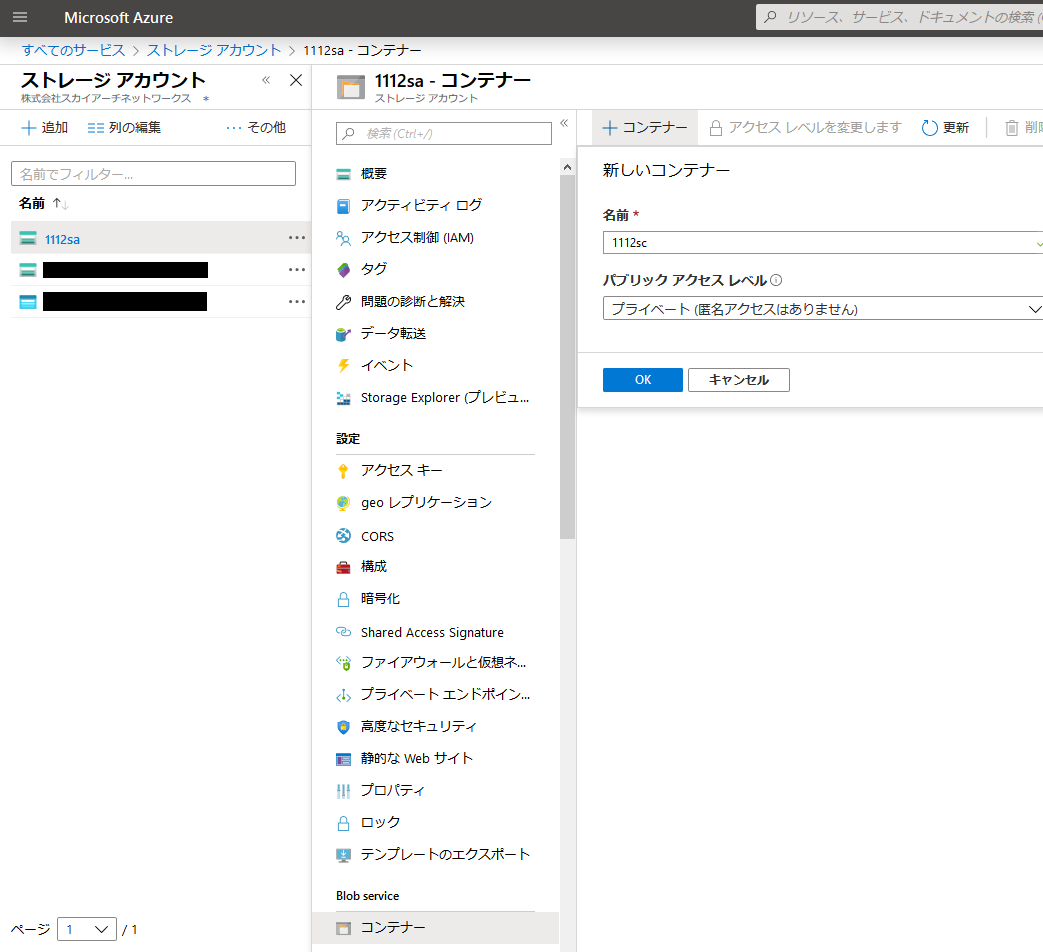Open the Azure portal hamburger menu
This screenshot has width=1043, height=952.
(20, 17)
